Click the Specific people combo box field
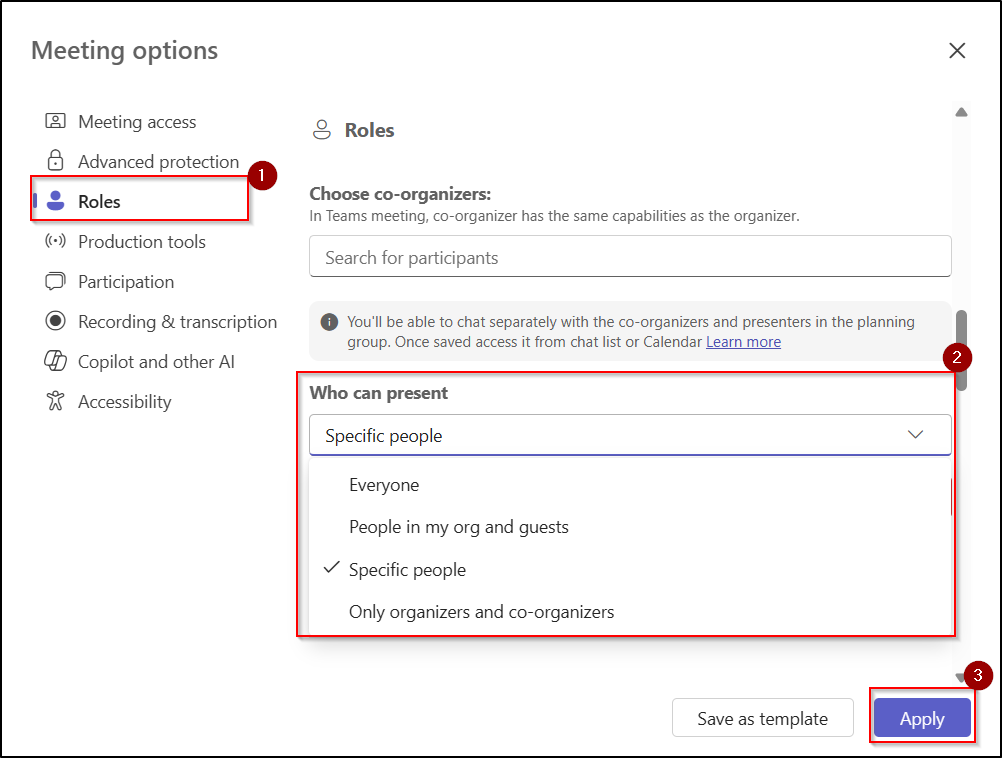 630,435
